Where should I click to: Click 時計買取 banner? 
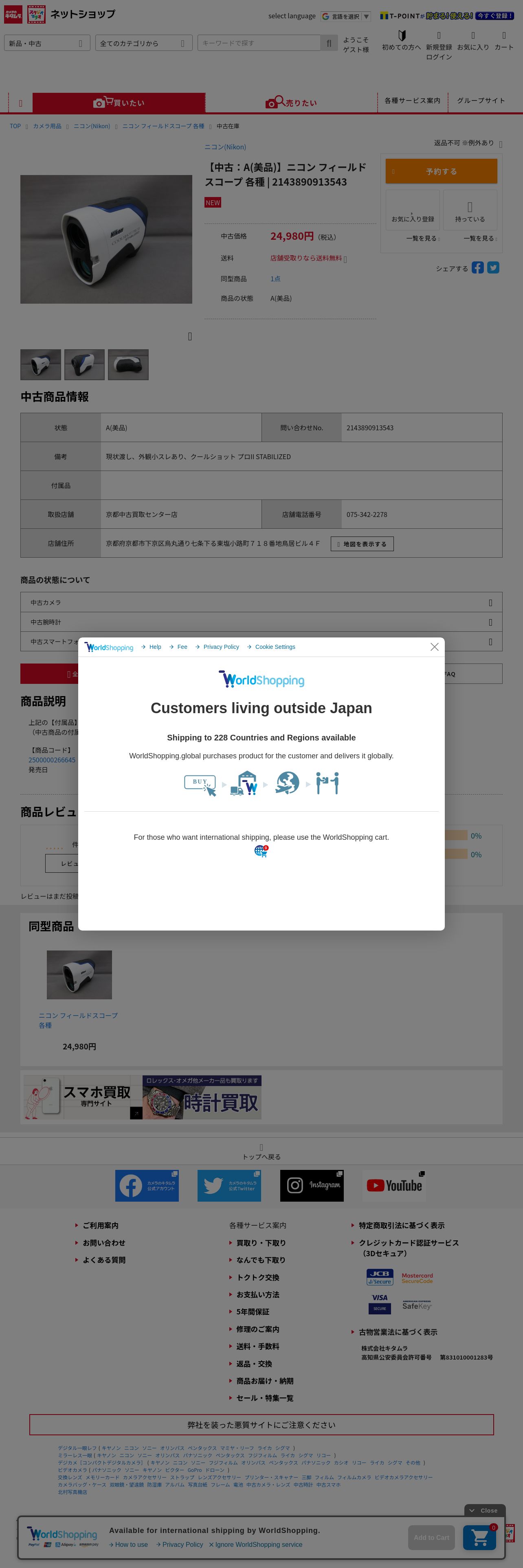point(202,1097)
